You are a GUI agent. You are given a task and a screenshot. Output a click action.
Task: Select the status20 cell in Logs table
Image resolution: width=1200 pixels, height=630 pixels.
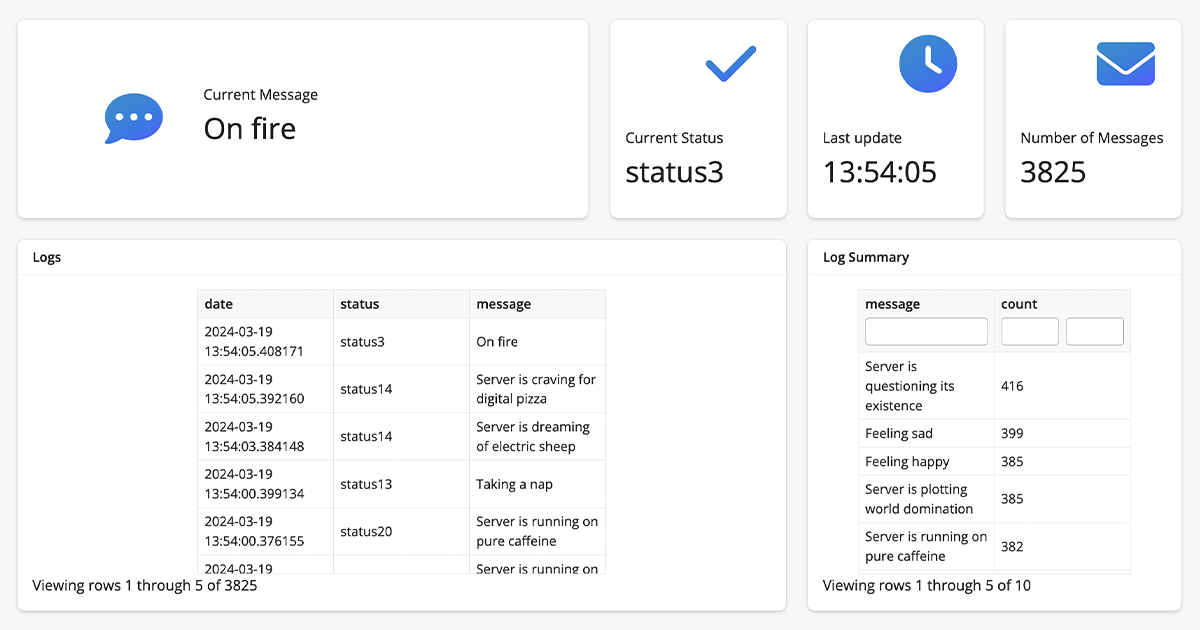coord(366,531)
